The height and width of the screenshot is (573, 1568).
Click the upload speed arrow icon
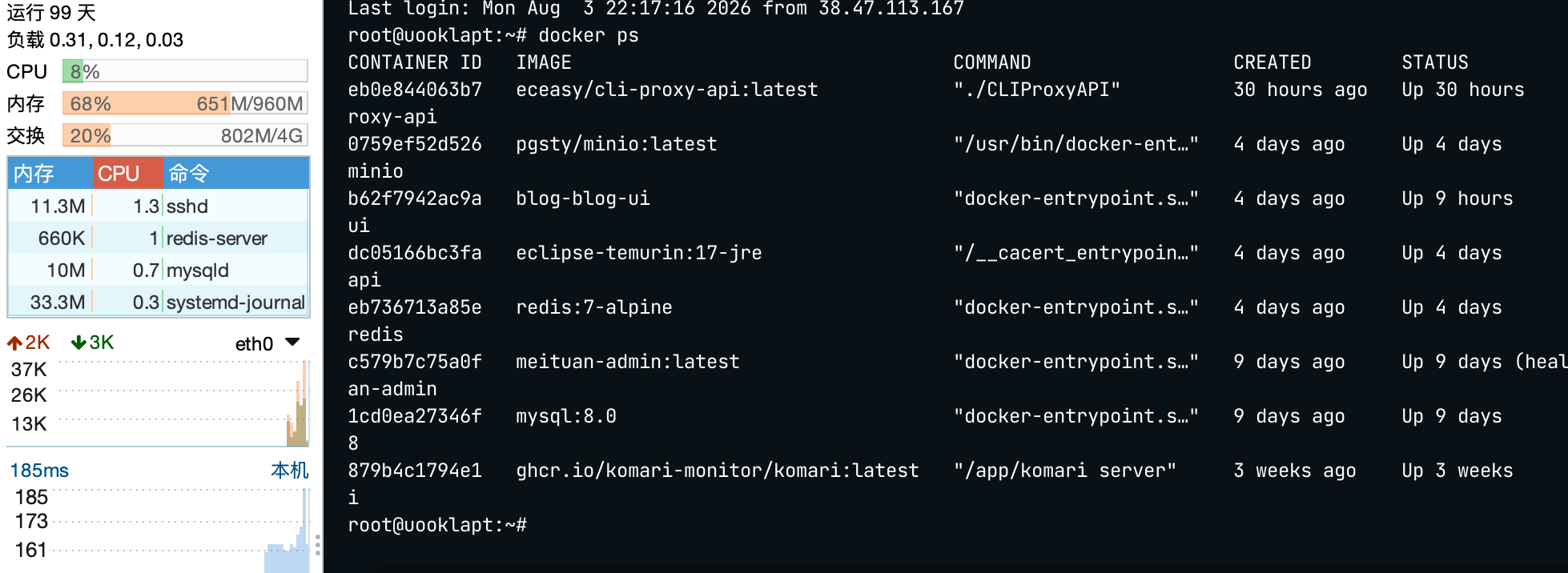14,343
